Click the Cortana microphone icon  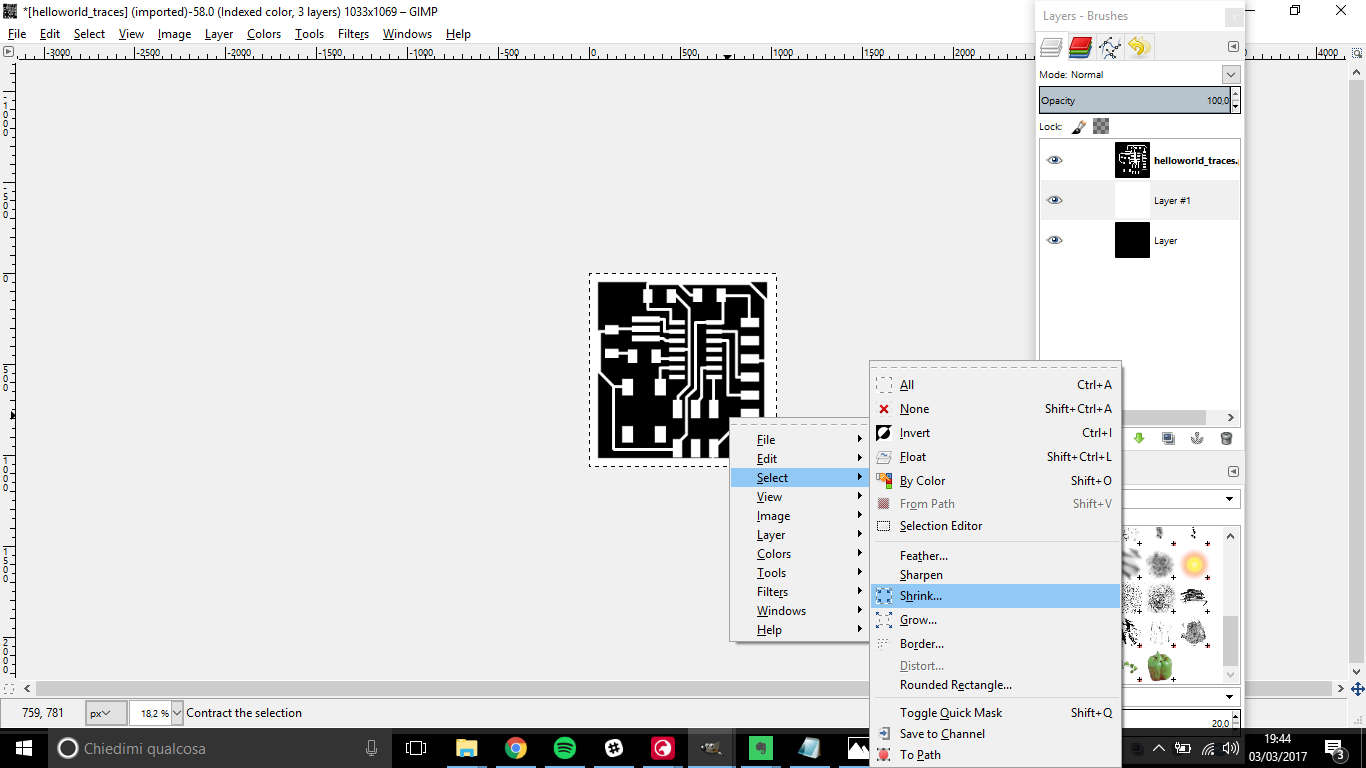[371, 748]
